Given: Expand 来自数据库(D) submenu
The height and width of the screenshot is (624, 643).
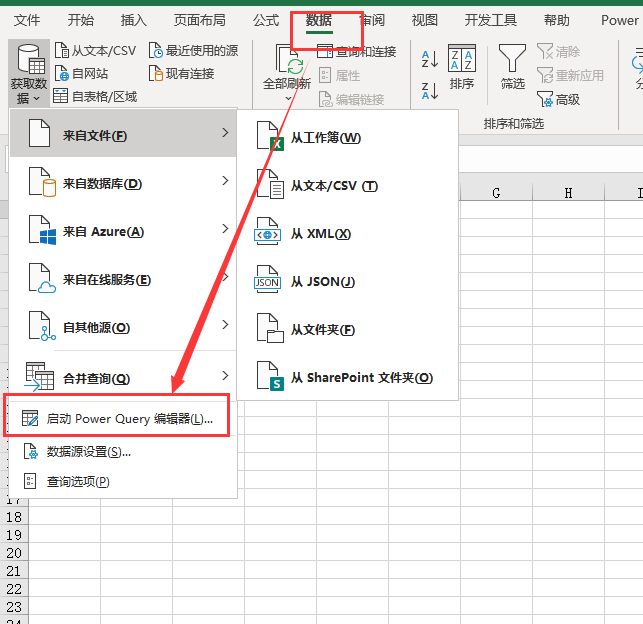Looking at the screenshot, I should click(123, 181).
